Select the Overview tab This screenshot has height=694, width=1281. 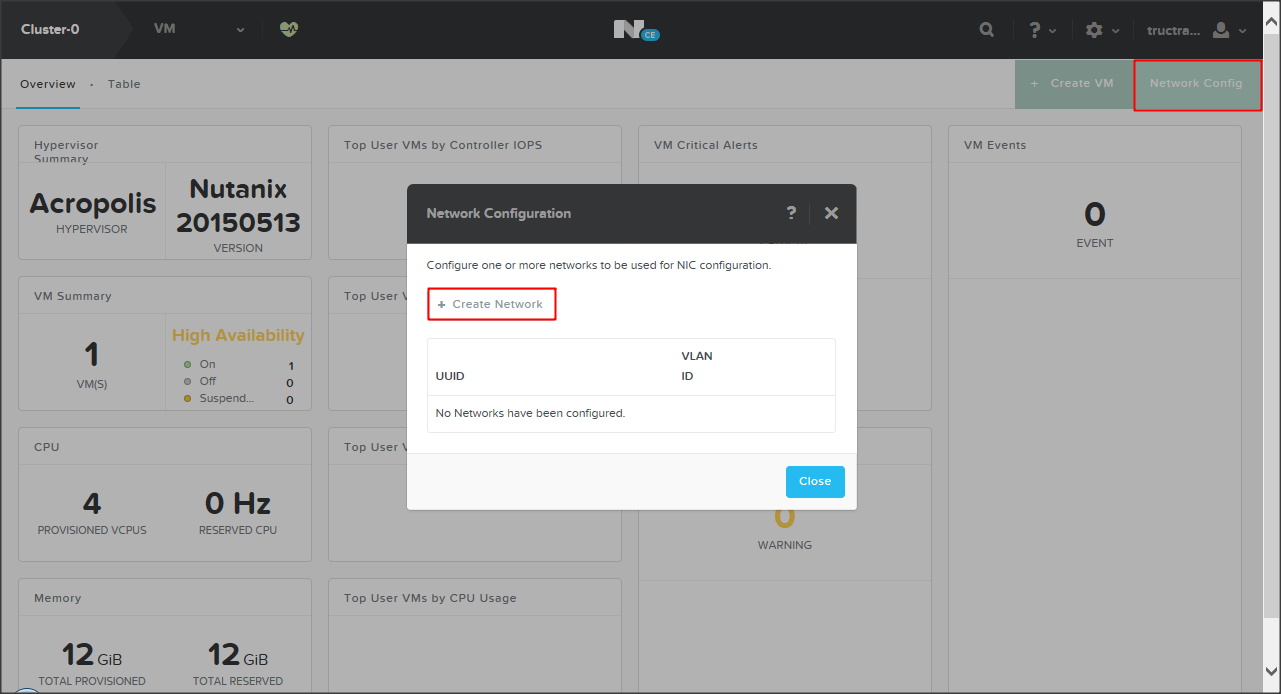(48, 84)
